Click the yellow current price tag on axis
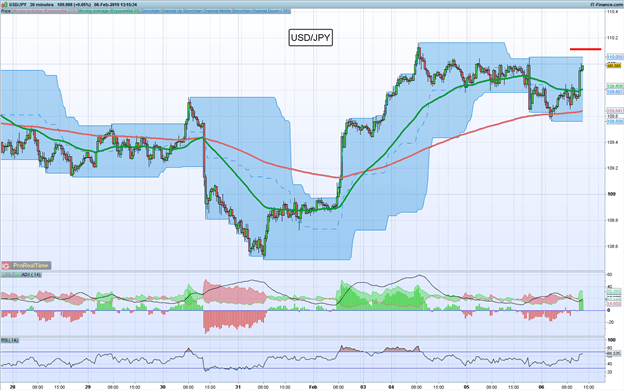624x390 pixels. (x=614, y=65)
